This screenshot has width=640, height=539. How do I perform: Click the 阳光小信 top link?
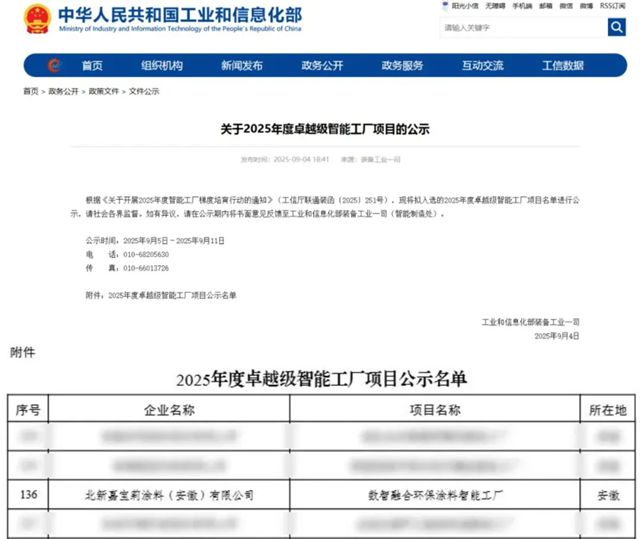(x=465, y=6)
